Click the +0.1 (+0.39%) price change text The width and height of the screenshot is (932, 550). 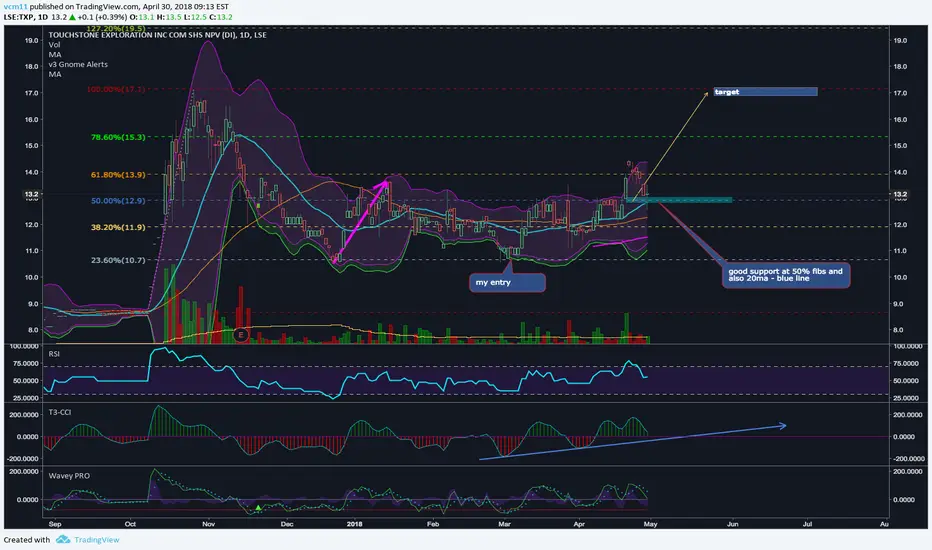tap(102, 17)
